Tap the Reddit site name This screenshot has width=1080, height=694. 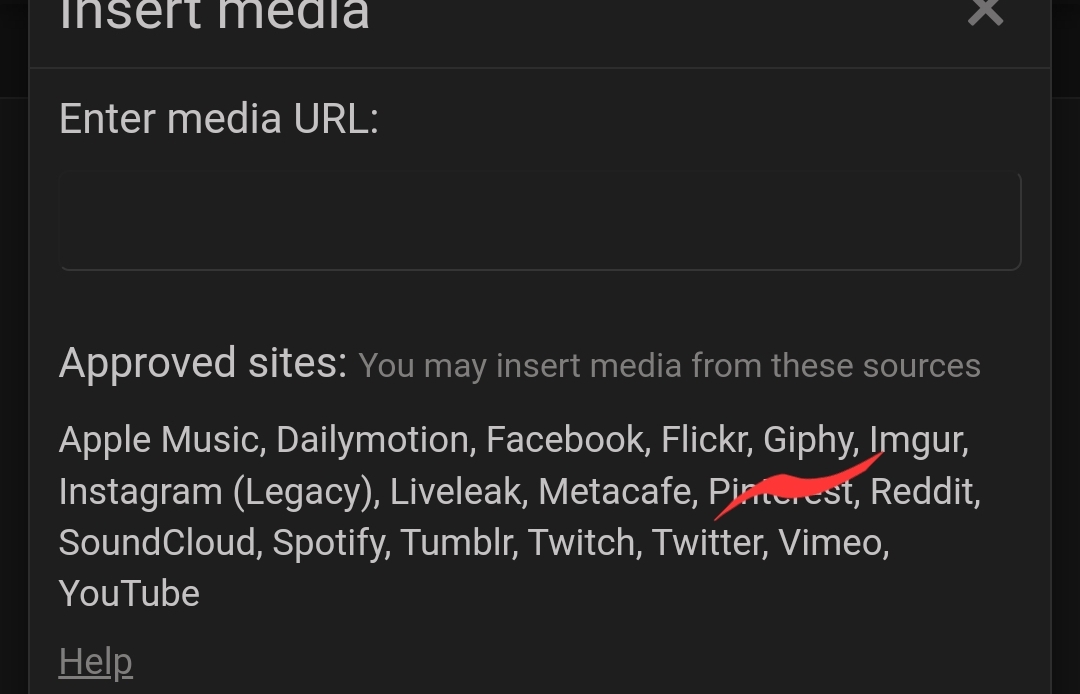pyautogui.click(x=922, y=492)
